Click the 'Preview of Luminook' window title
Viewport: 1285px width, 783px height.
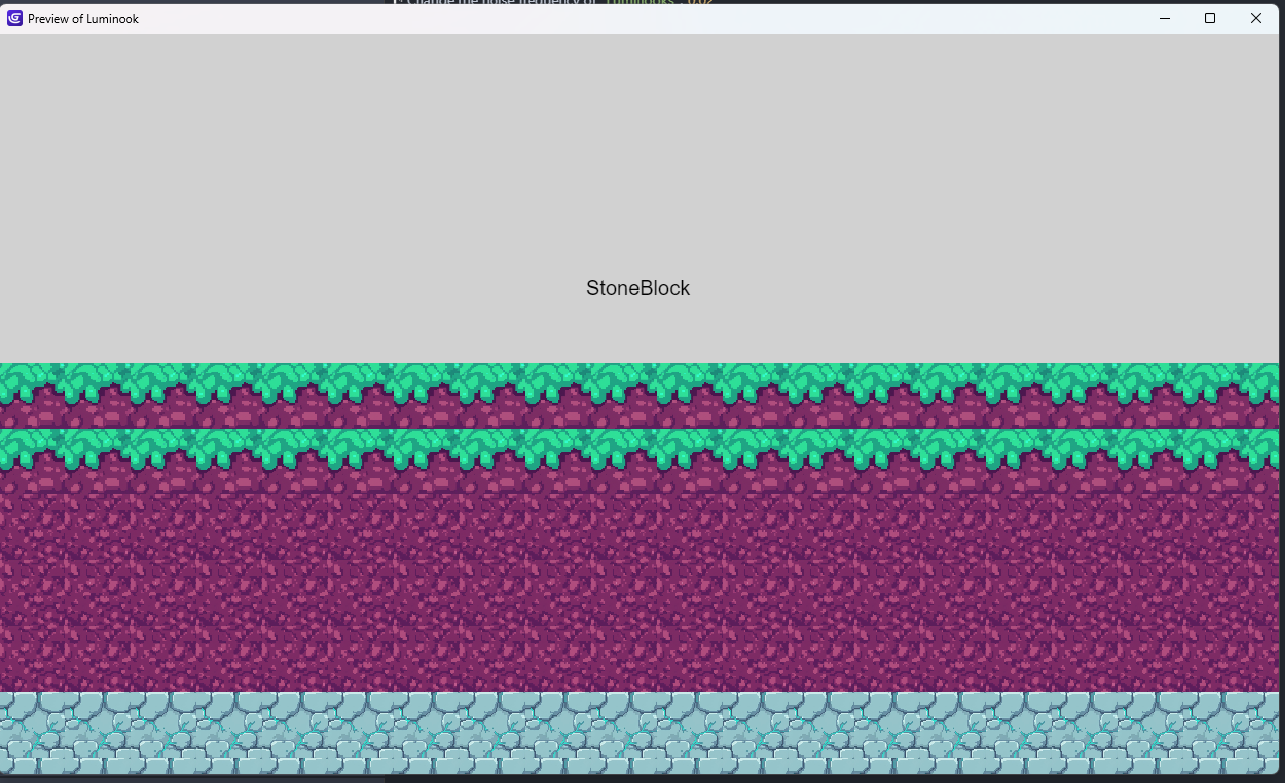[83, 19]
